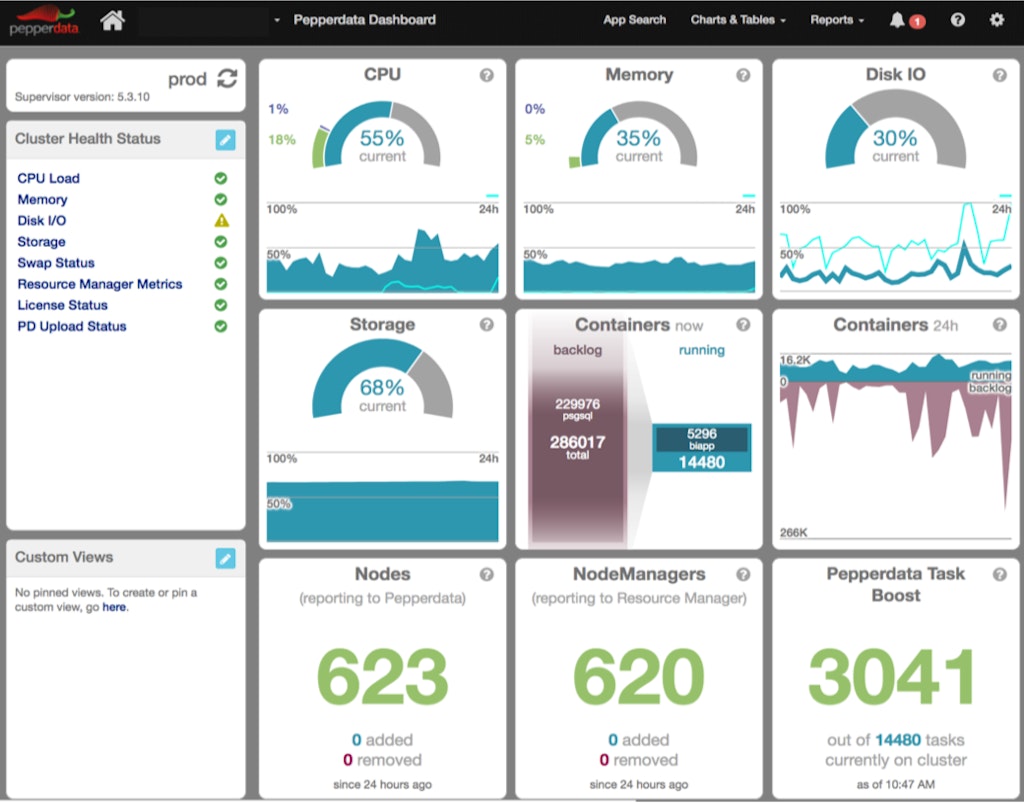Open the cluster selector dropdown arrow
The image size is (1024, 805).
tap(277, 20)
